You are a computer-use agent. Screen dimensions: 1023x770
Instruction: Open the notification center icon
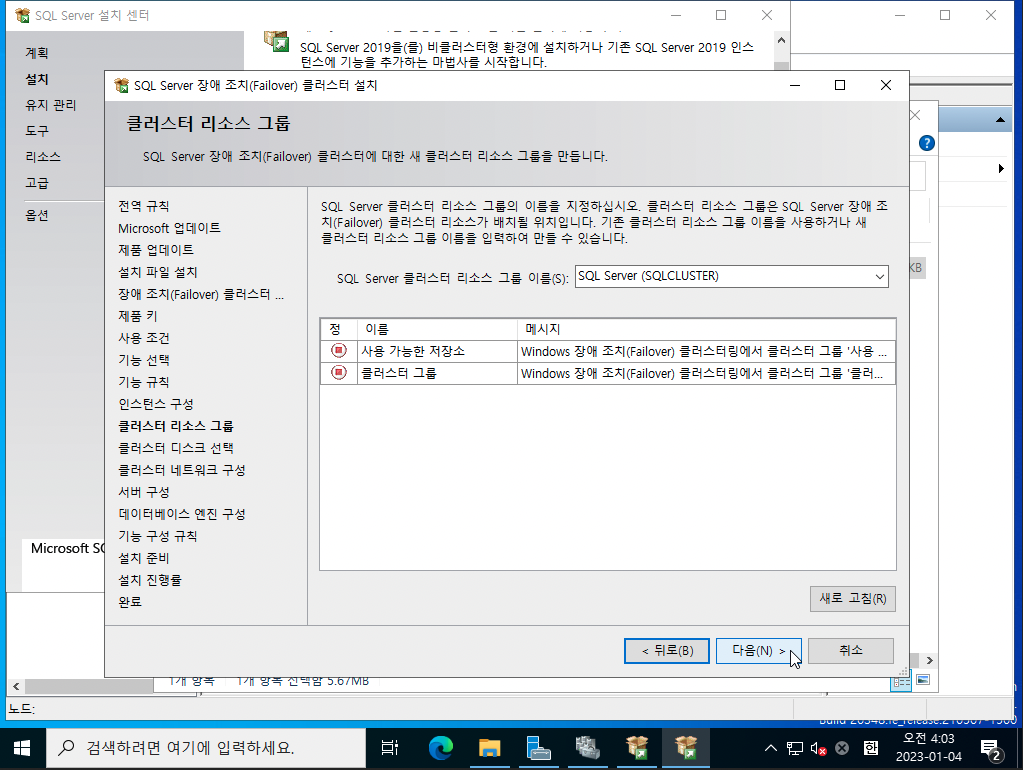click(991, 749)
